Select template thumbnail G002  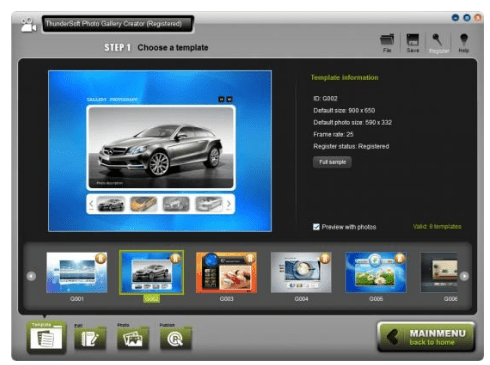point(151,272)
